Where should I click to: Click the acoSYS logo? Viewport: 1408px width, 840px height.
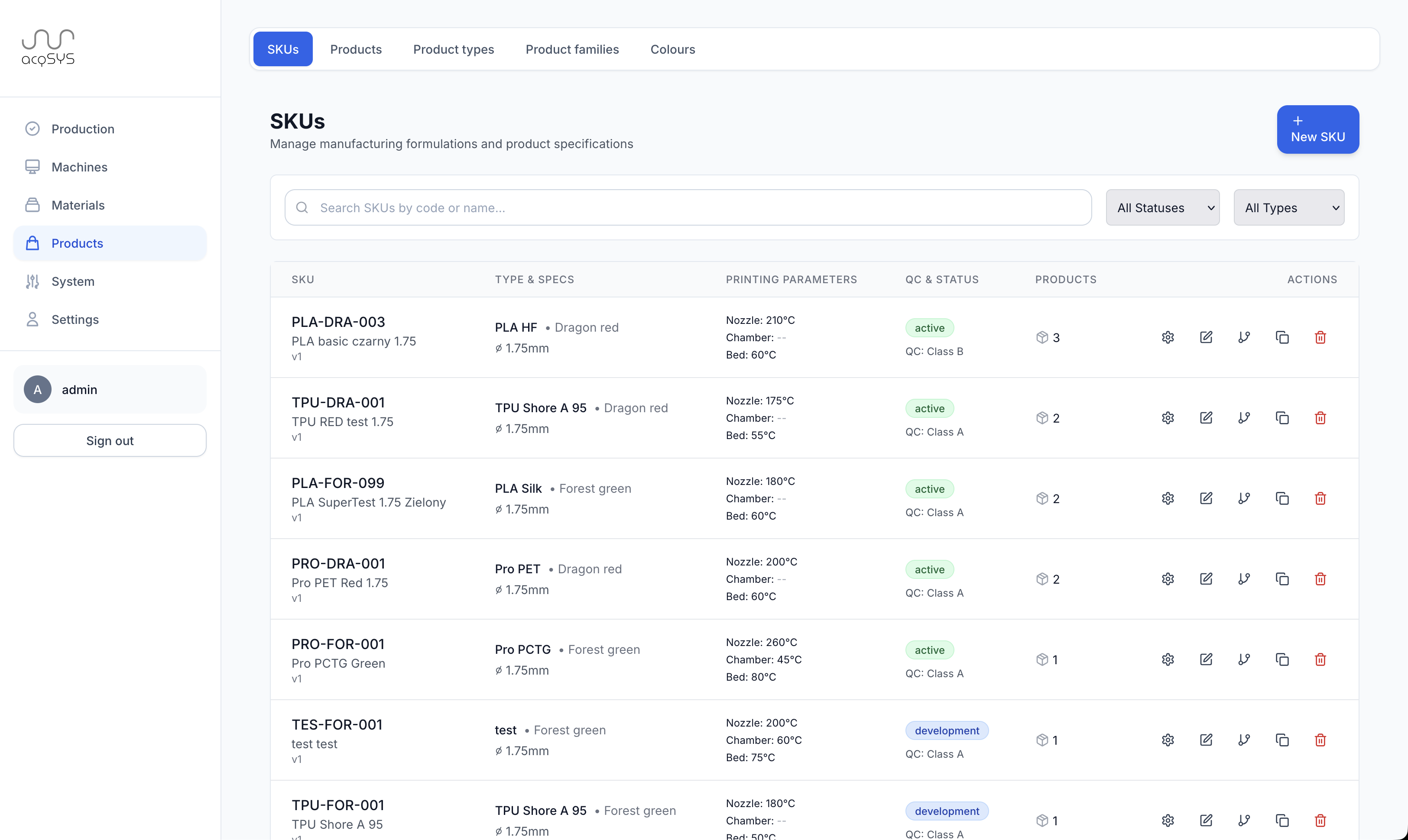pos(48,48)
